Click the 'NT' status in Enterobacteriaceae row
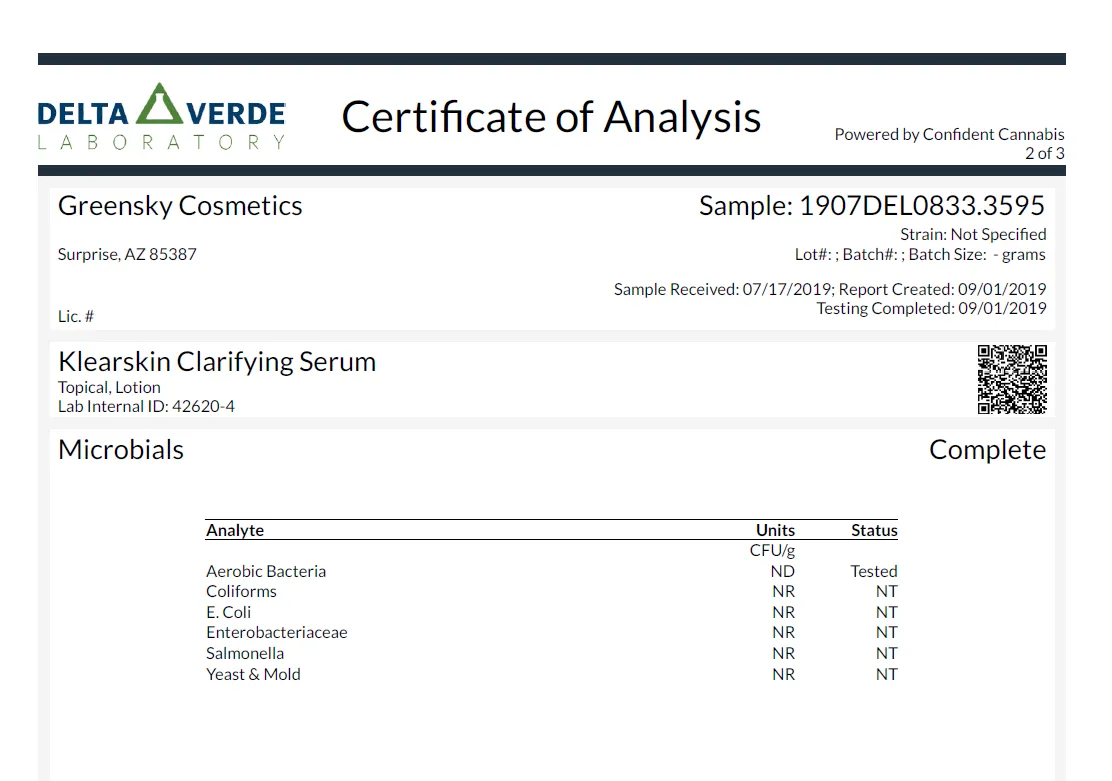Image resolution: width=1112 pixels, height=781 pixels. coord(886,632)
